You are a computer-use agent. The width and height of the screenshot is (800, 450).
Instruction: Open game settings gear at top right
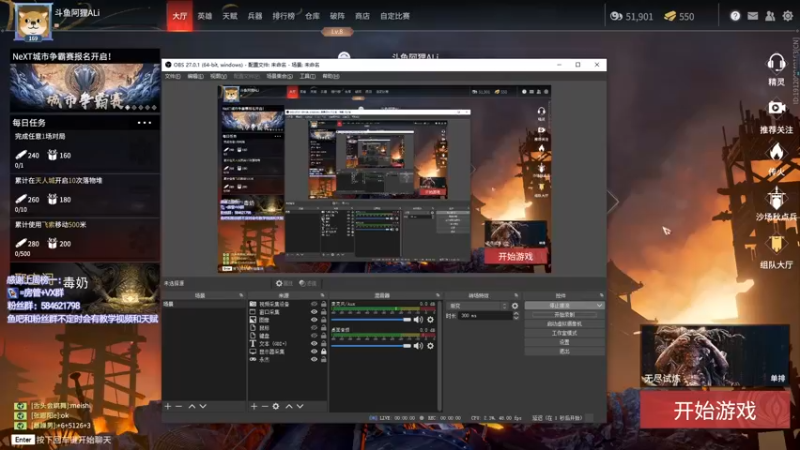[x=788, y=16]
